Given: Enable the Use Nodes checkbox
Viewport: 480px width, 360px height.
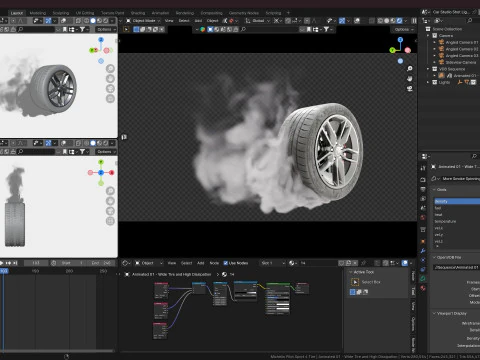Looking at the screenshot, I should 226,263.
